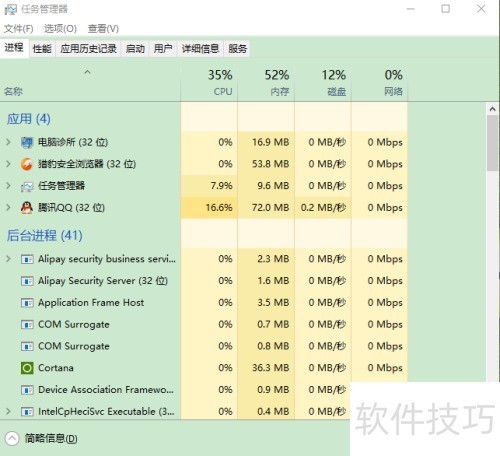Click the Device Association Framework icon
This screenshot has height=456, width=500.
27,390
